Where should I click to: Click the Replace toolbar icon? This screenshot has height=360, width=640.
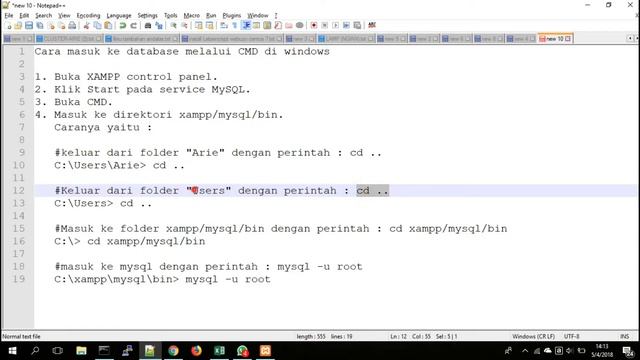159,26
